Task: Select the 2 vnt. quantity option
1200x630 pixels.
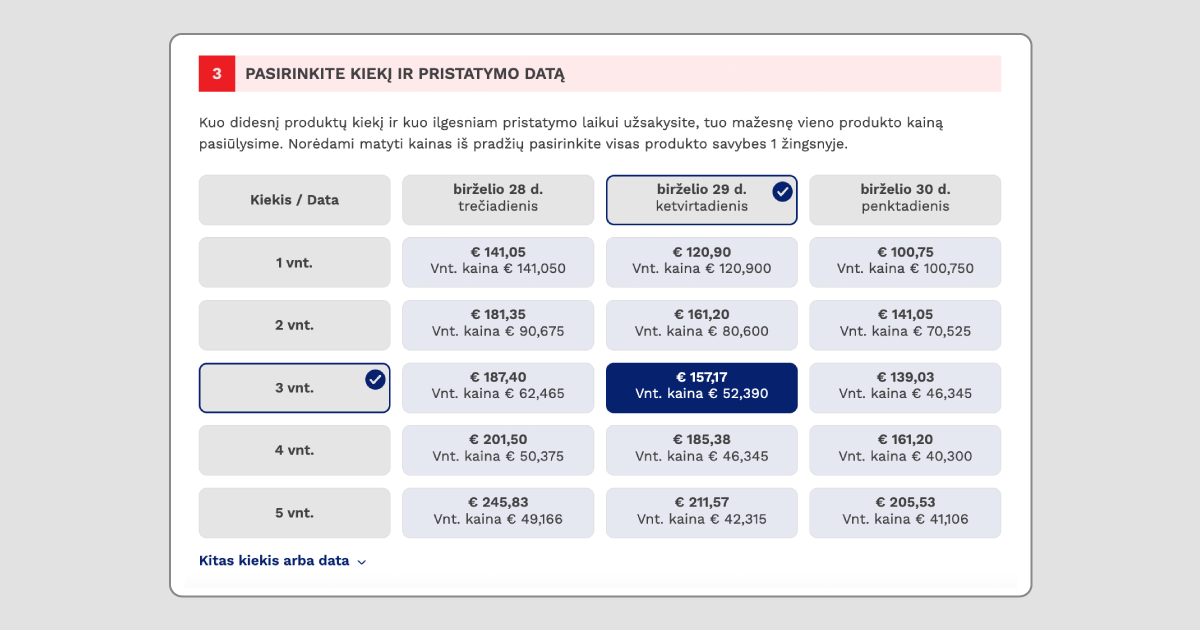Action: [294, 324]
